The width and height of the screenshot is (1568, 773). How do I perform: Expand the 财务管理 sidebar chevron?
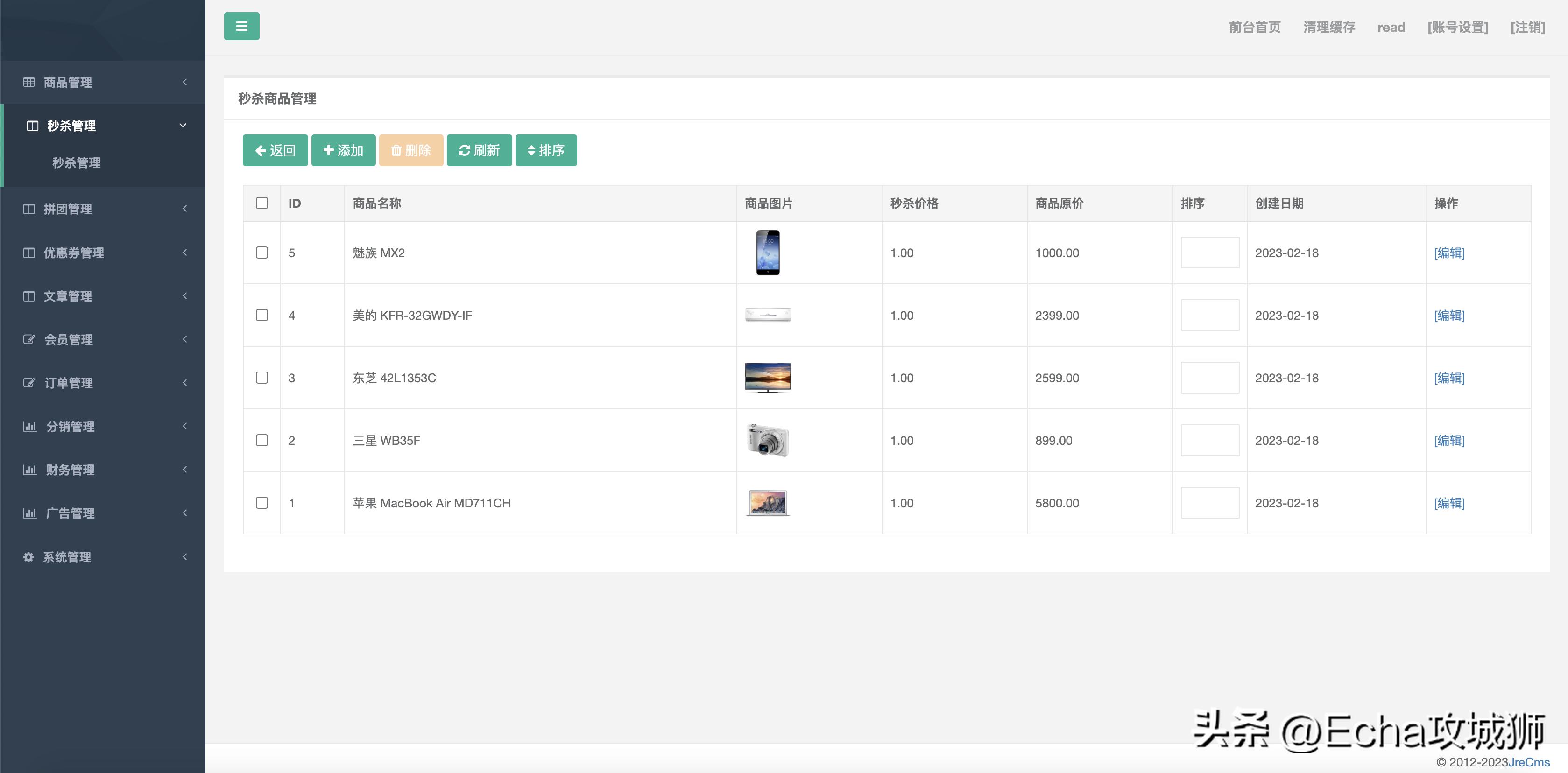point(184,469)
